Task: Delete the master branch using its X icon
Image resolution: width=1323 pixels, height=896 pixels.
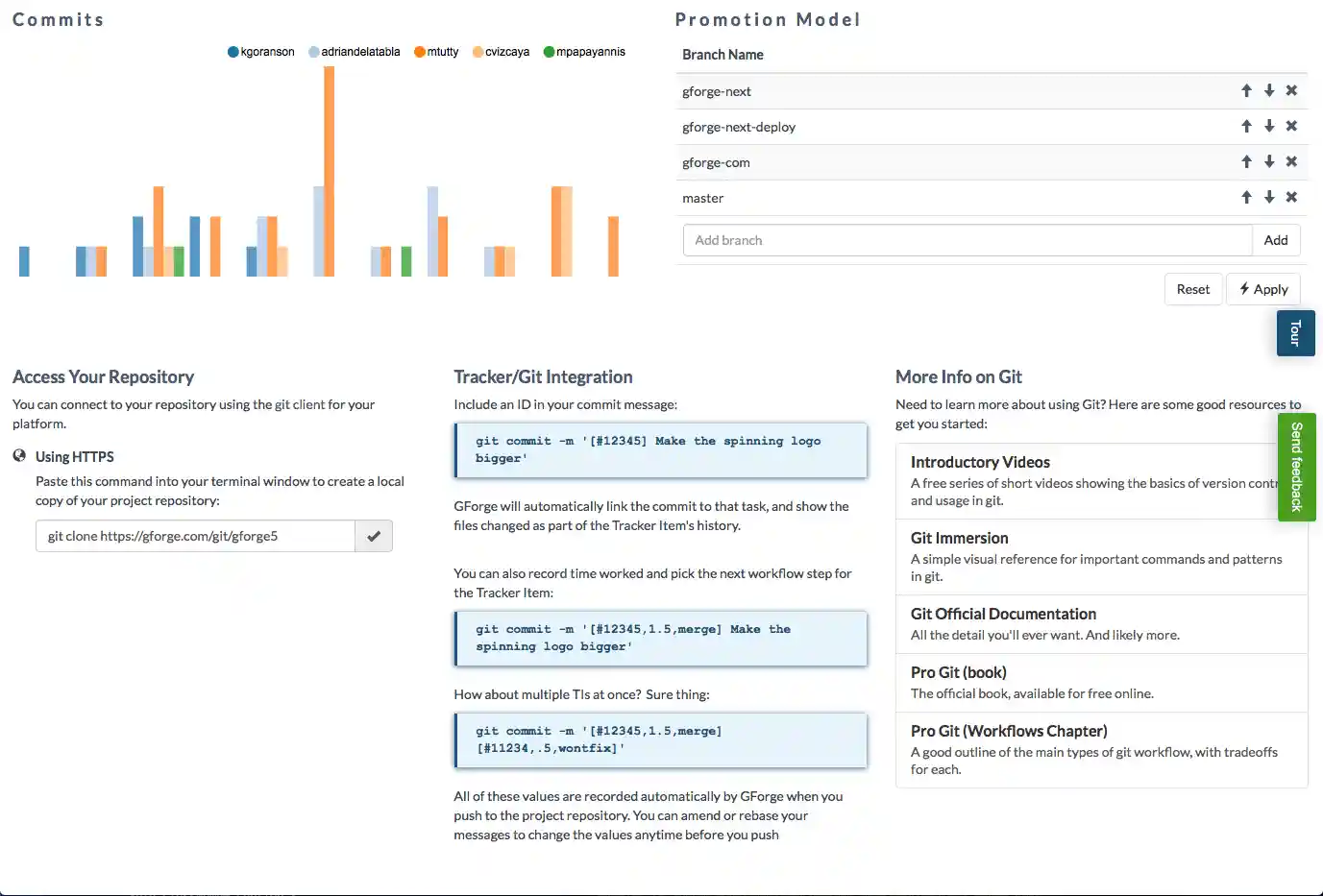Action: (1291, 197)
